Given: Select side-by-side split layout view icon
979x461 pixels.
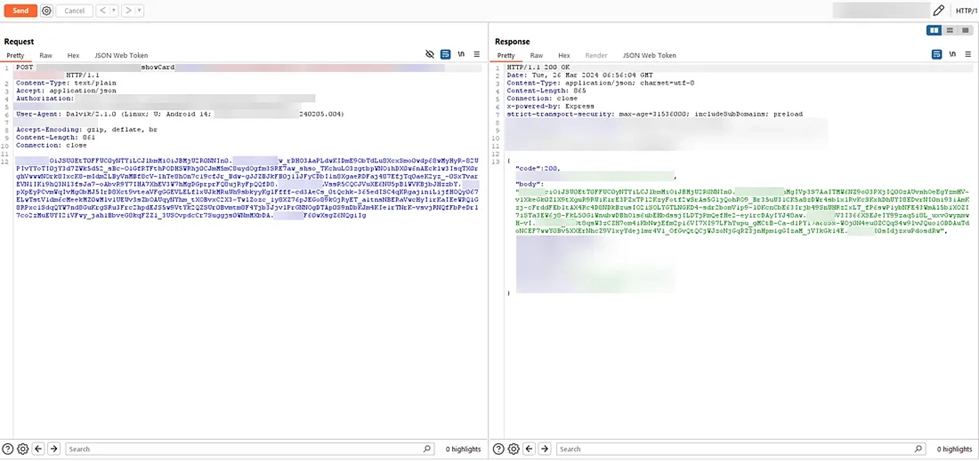Looking at the screenshot, I should point(934,30).
